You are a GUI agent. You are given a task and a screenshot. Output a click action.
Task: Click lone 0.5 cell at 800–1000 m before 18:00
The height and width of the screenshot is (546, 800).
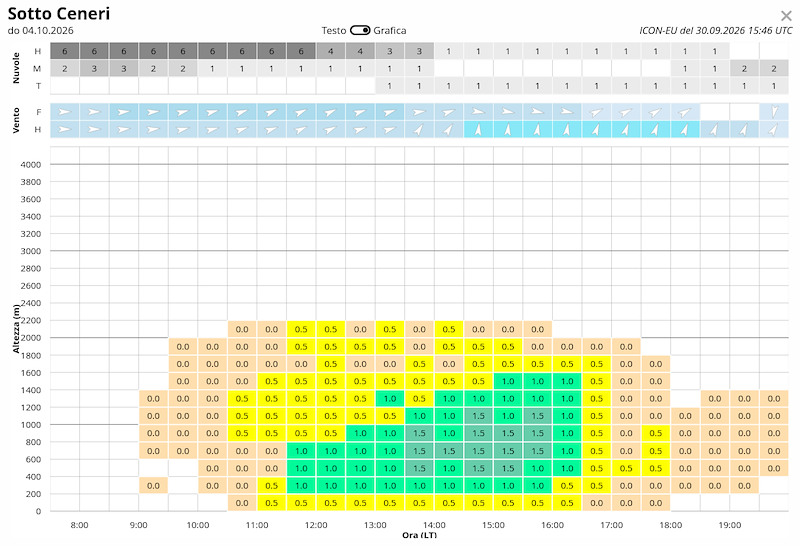tap(656, 433)
